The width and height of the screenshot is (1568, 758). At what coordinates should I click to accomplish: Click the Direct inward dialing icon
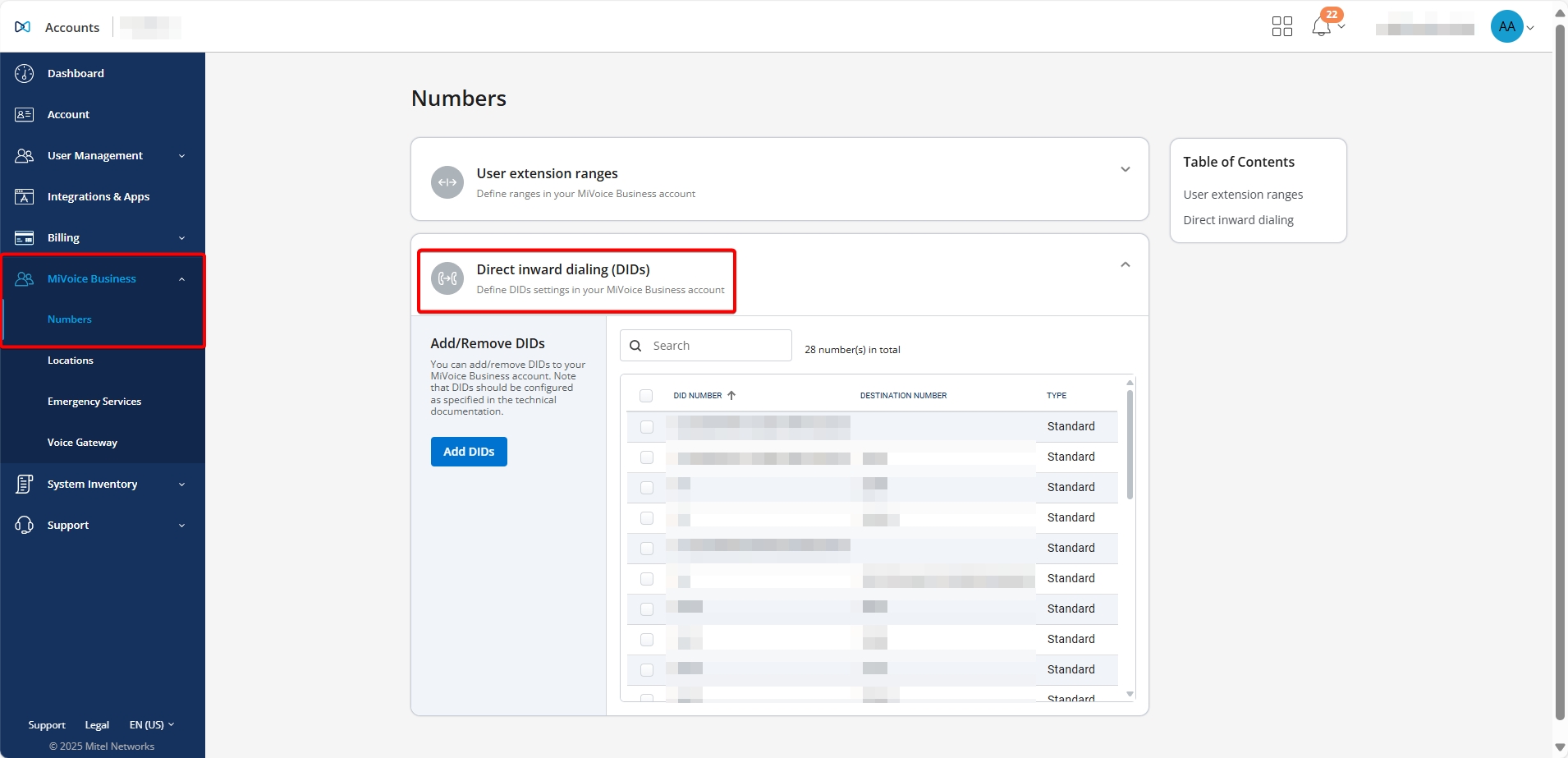click(x=447, y=278)
